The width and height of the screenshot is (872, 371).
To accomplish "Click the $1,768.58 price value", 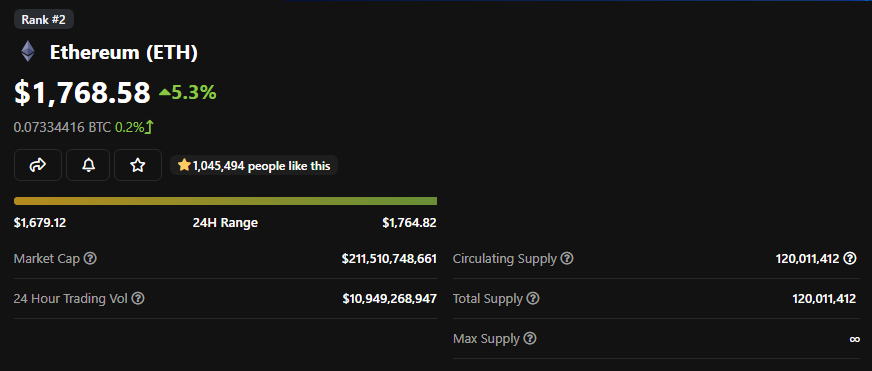I will coord(82,92).
